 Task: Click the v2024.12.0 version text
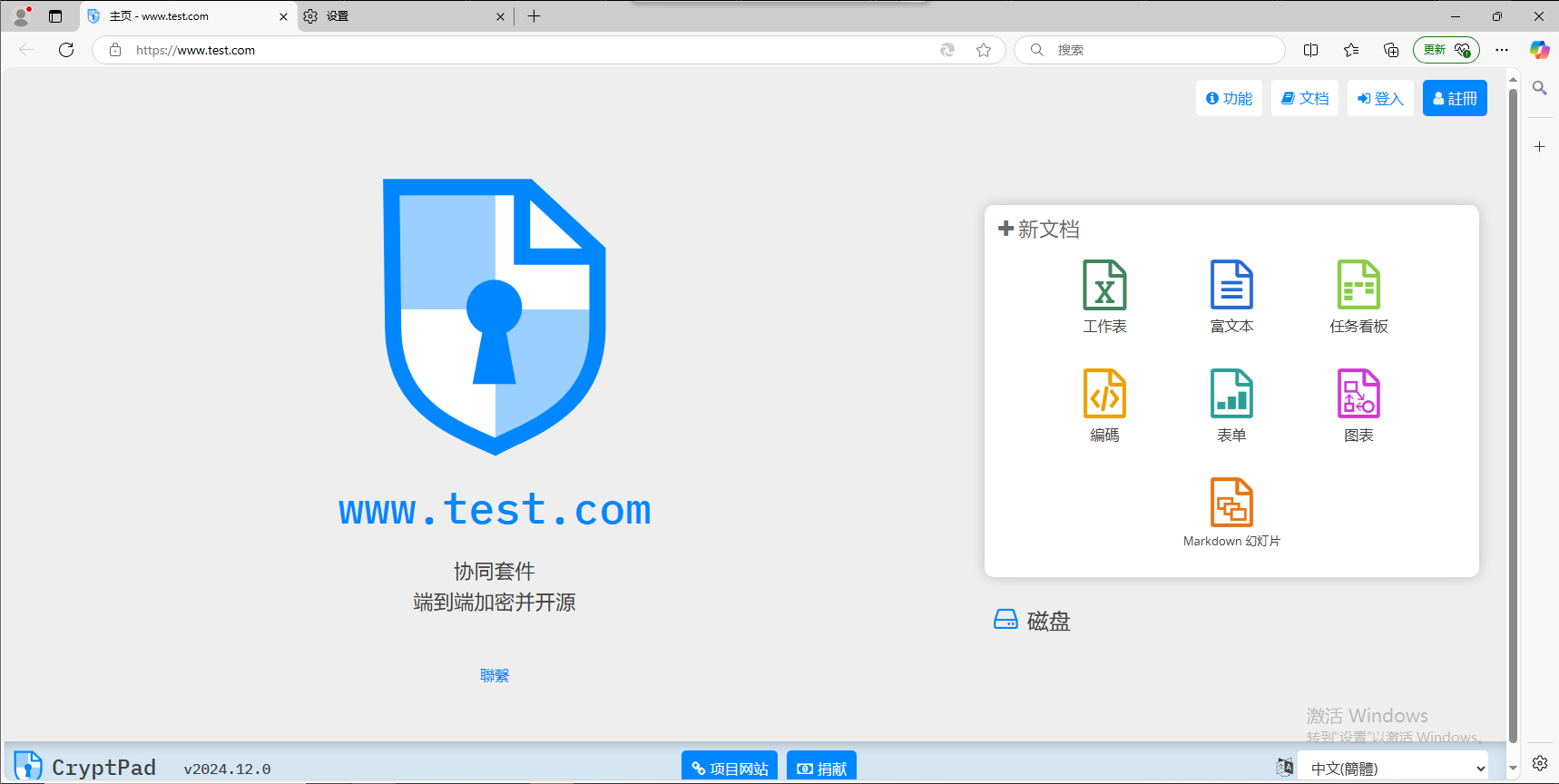[x=227, y=769]
